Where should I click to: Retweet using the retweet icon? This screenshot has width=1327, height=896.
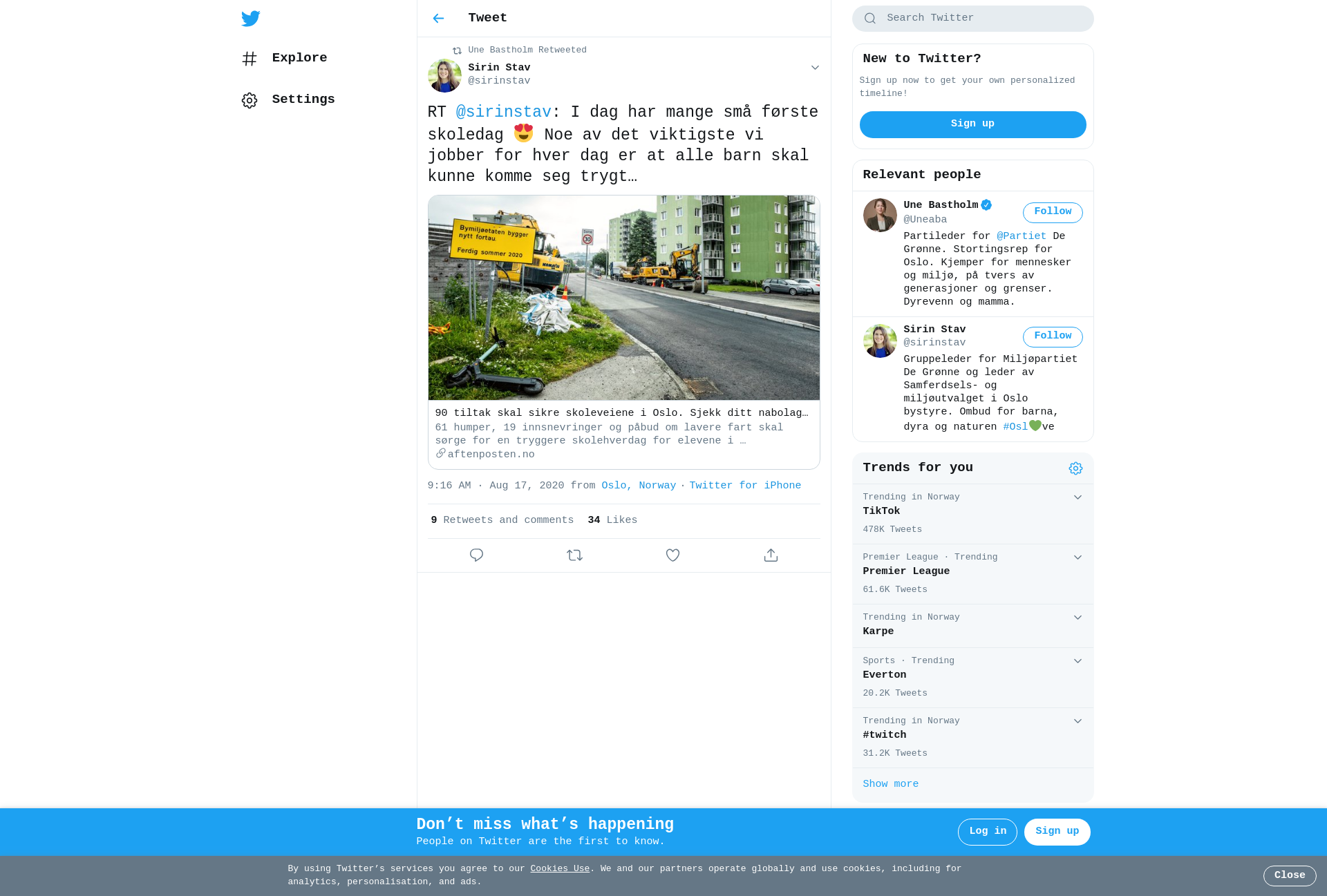point(574,555)
